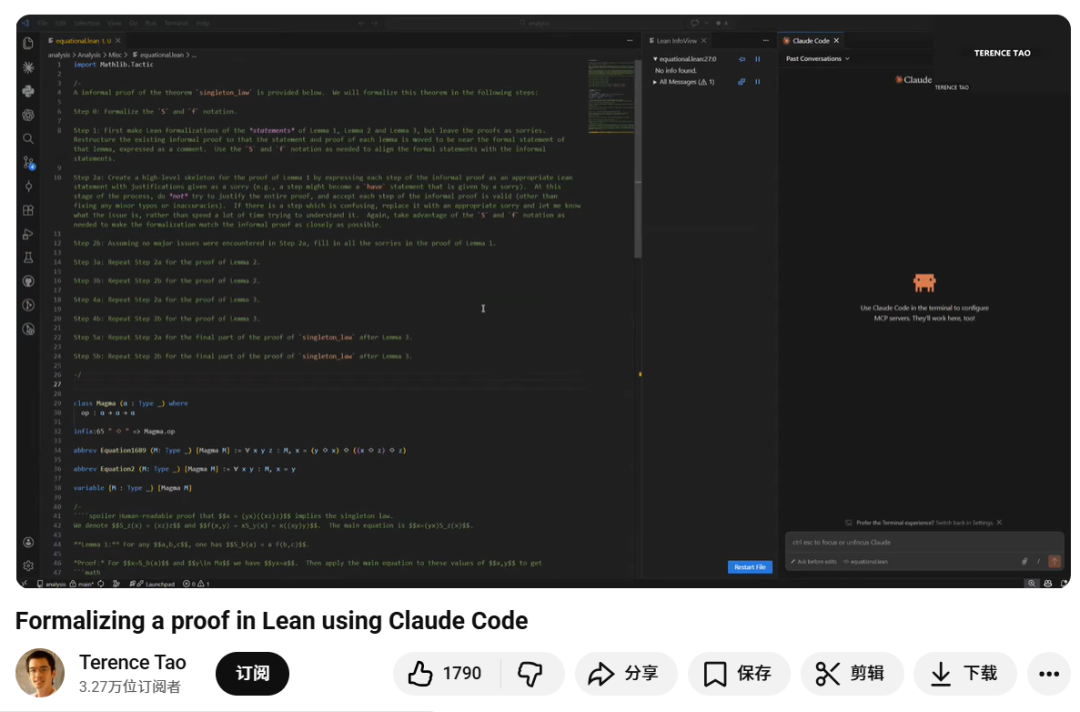This screenshot has width=1080, height=712.
Task: Click the equational.lean context chip in Claude input
Action: click(866, 562)
